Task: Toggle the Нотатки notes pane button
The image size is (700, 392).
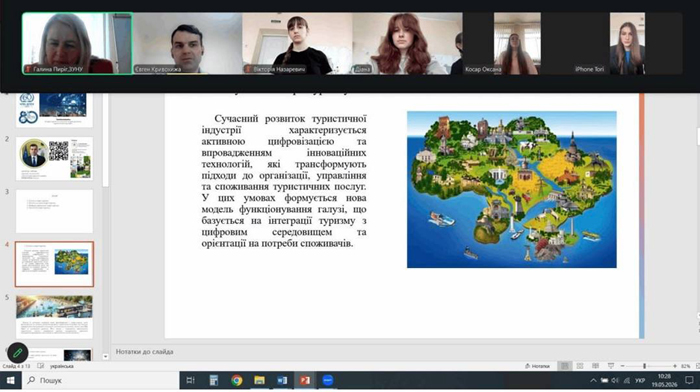Action: tap(538, 366)
